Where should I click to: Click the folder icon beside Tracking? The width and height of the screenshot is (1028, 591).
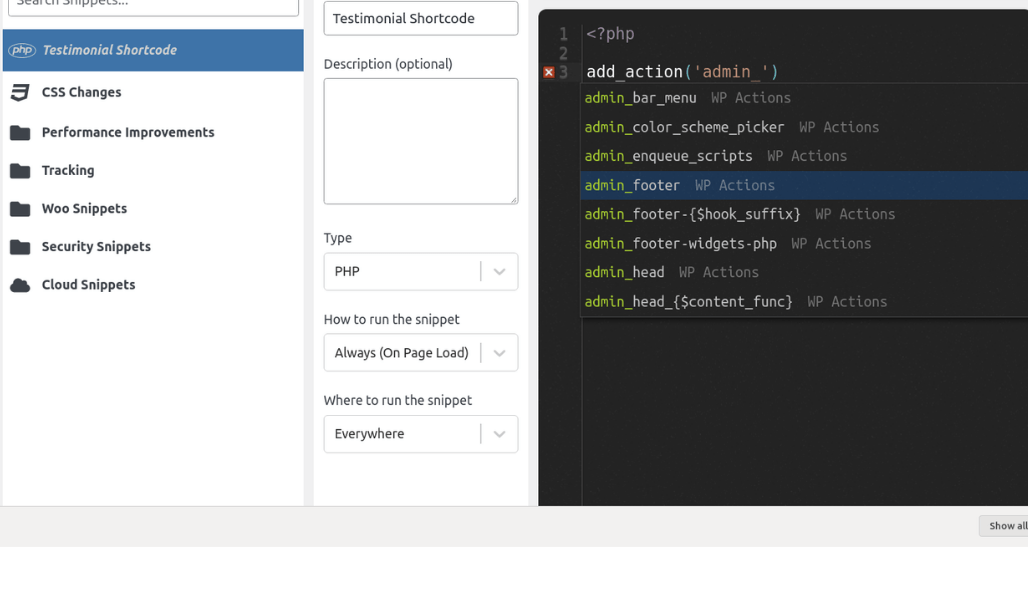click(20, 170)
